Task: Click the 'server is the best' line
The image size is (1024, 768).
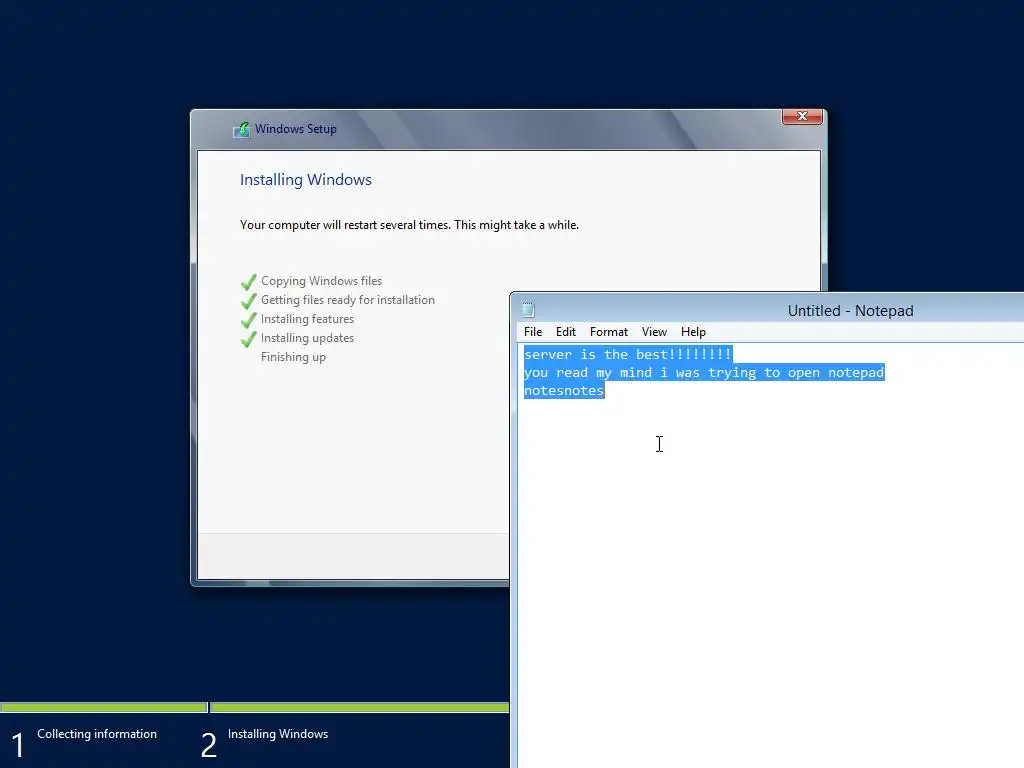Action: point(628,354)
